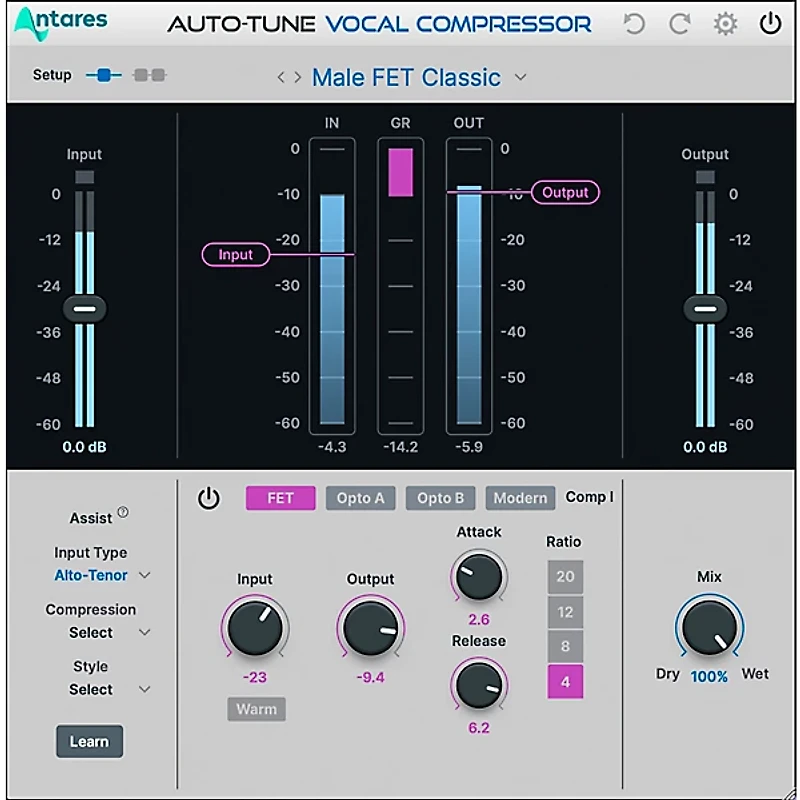The width and height of the screenshot is (800, 800).
Task: Switch to Opto B compressor mode
Action: [440, 498]
